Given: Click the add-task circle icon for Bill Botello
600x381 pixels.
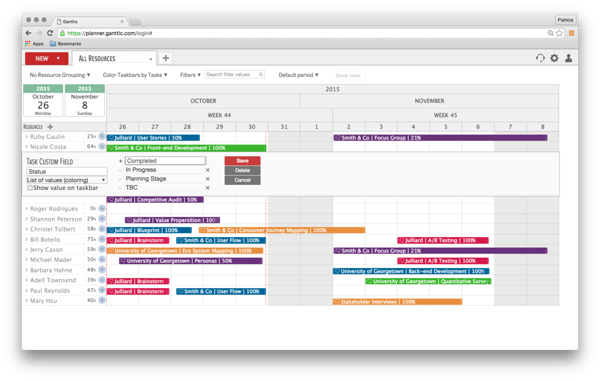Looking at the screenshot, I should click(x=102, y=239).
